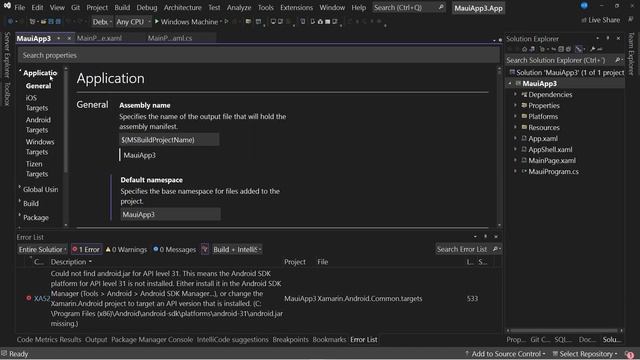Expand the Platforms folder
Viewport: 640px width, 360px height.
coord(515,116)
